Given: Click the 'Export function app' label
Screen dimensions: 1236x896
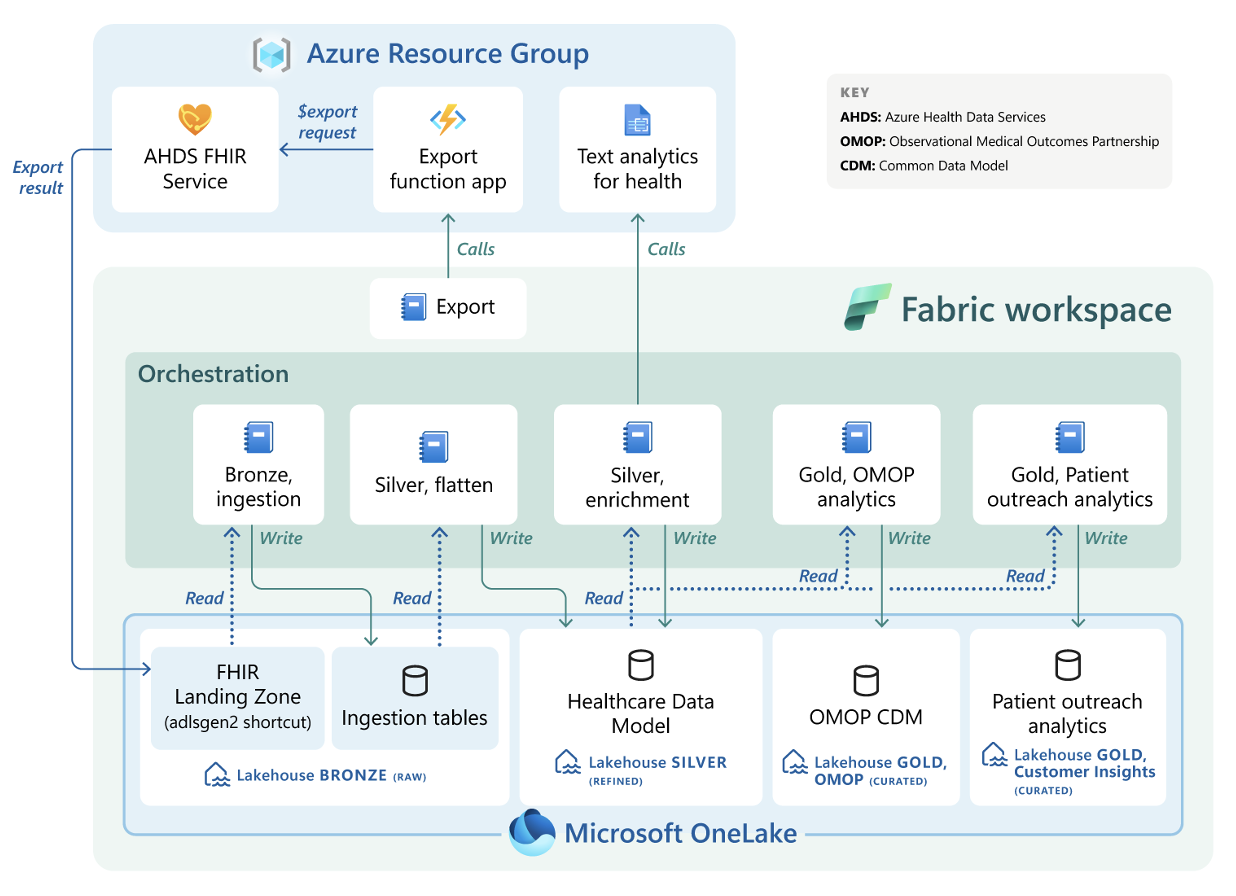Looking at the screenshot, I should [448, 169].
